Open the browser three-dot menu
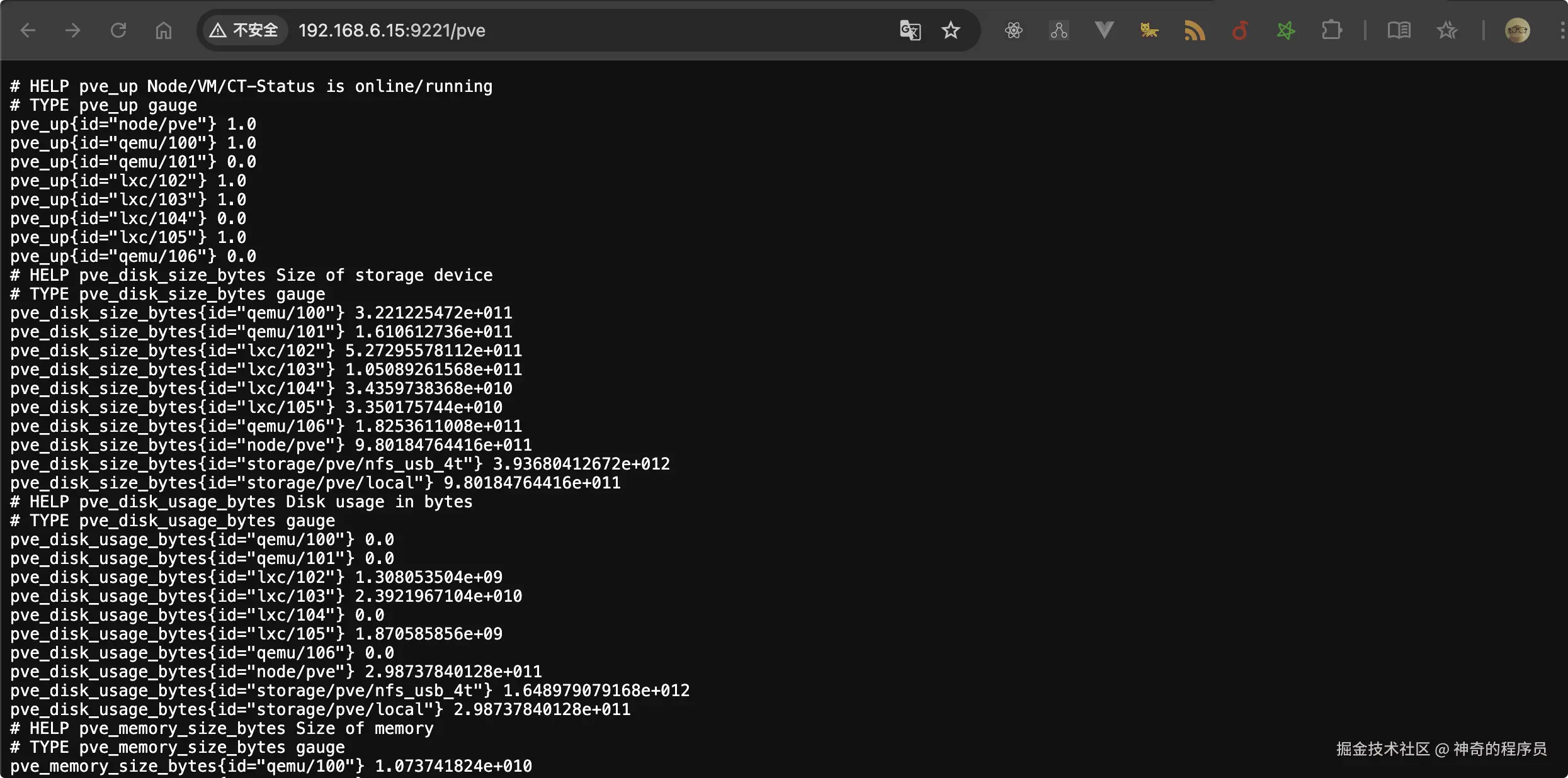 [x=1562, y=30]
